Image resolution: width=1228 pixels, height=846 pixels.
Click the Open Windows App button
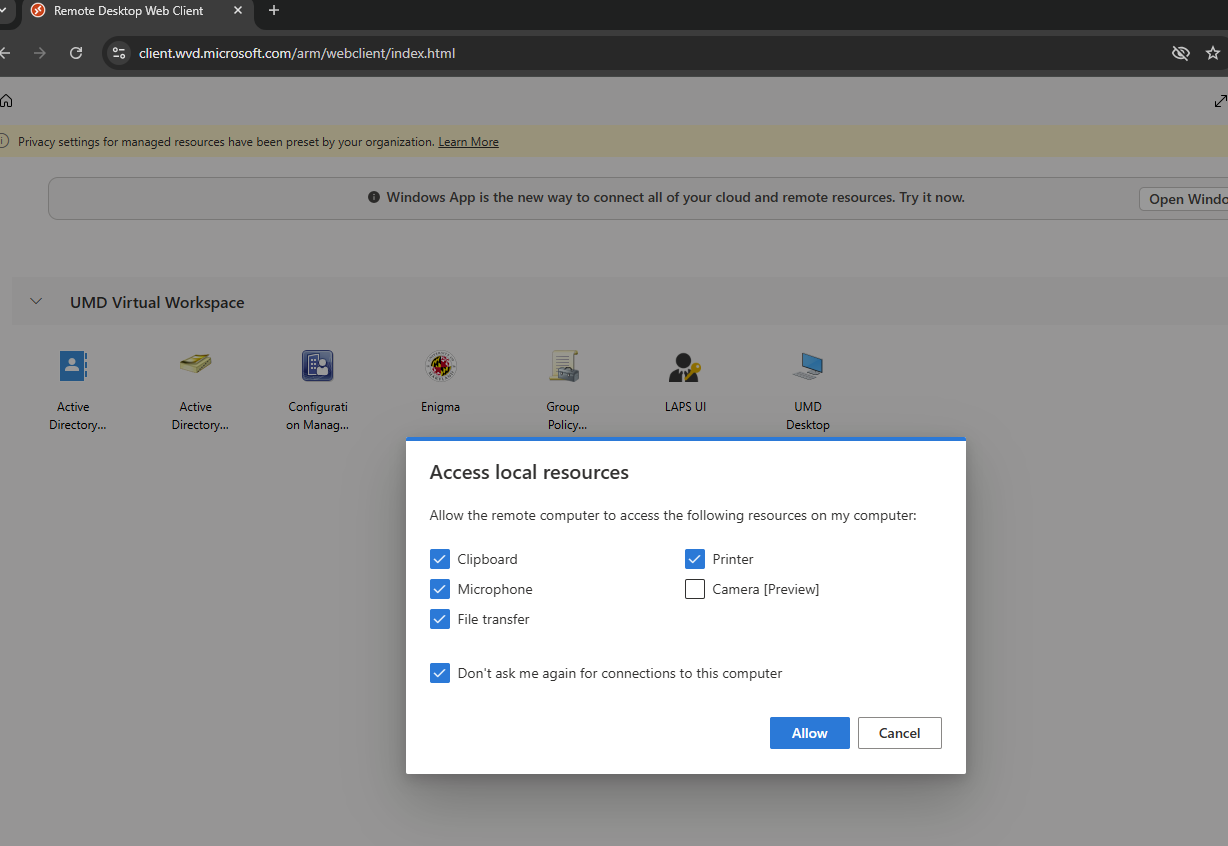(1184, 199)
